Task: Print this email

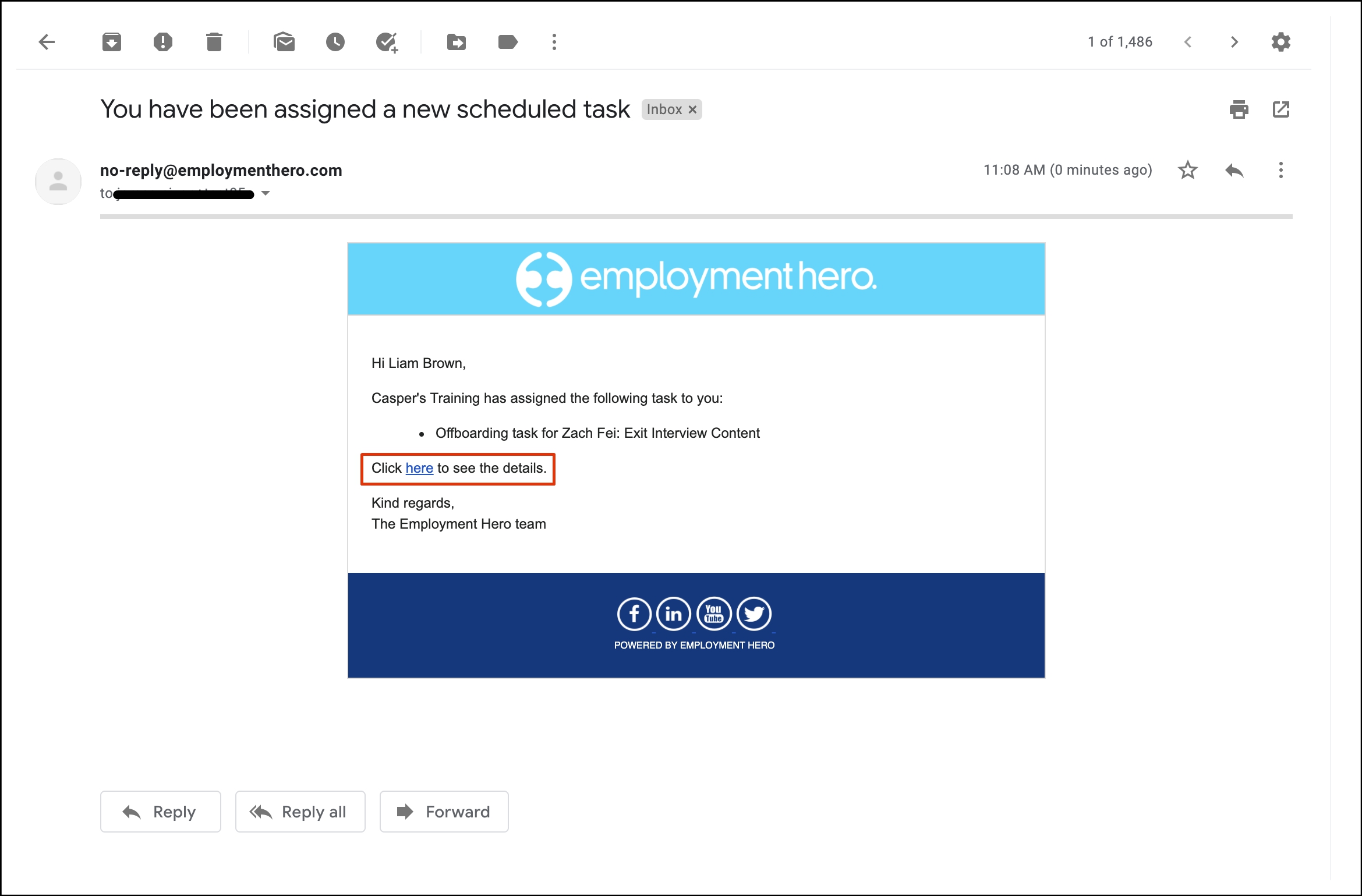Action: [1239, 109]
